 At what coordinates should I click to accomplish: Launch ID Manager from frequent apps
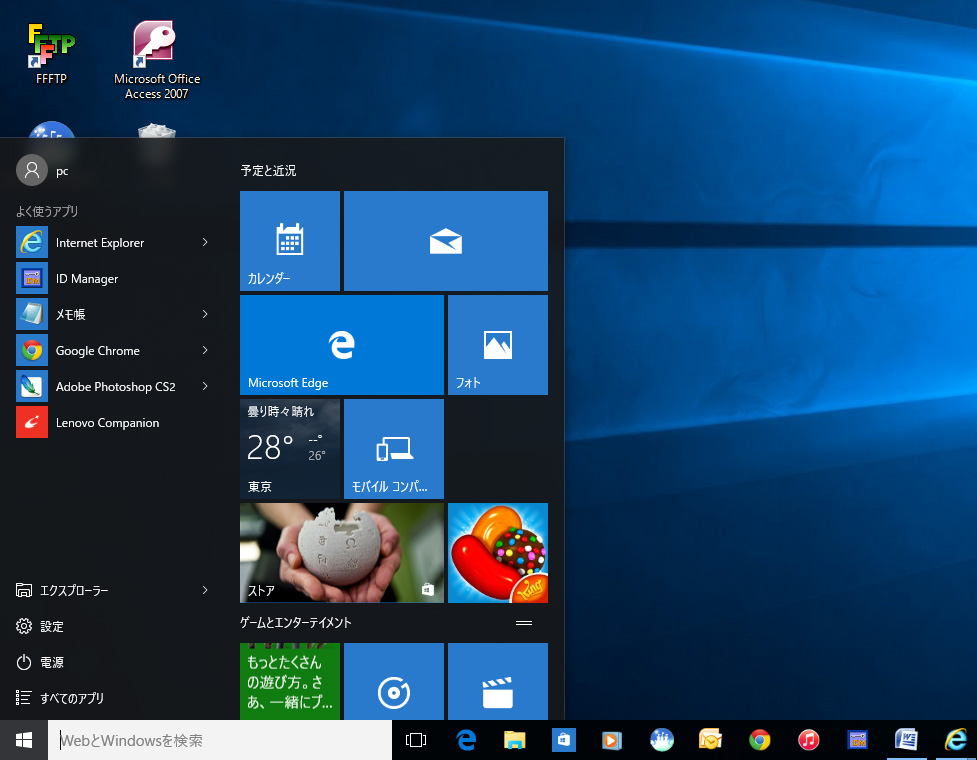[x=87, y=278]
